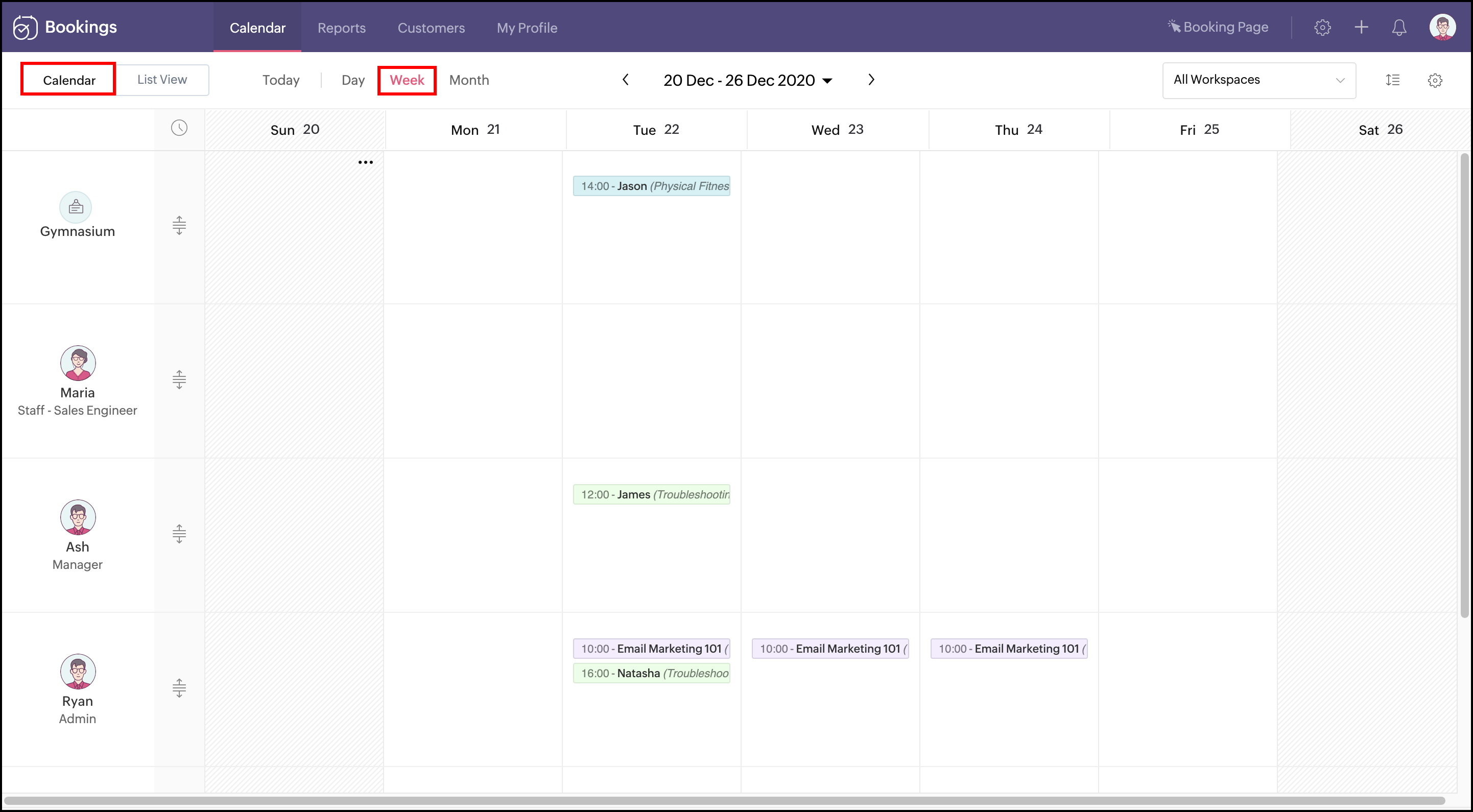
Task: Click the notifications bell icon
Action: tap(1398, 28)
